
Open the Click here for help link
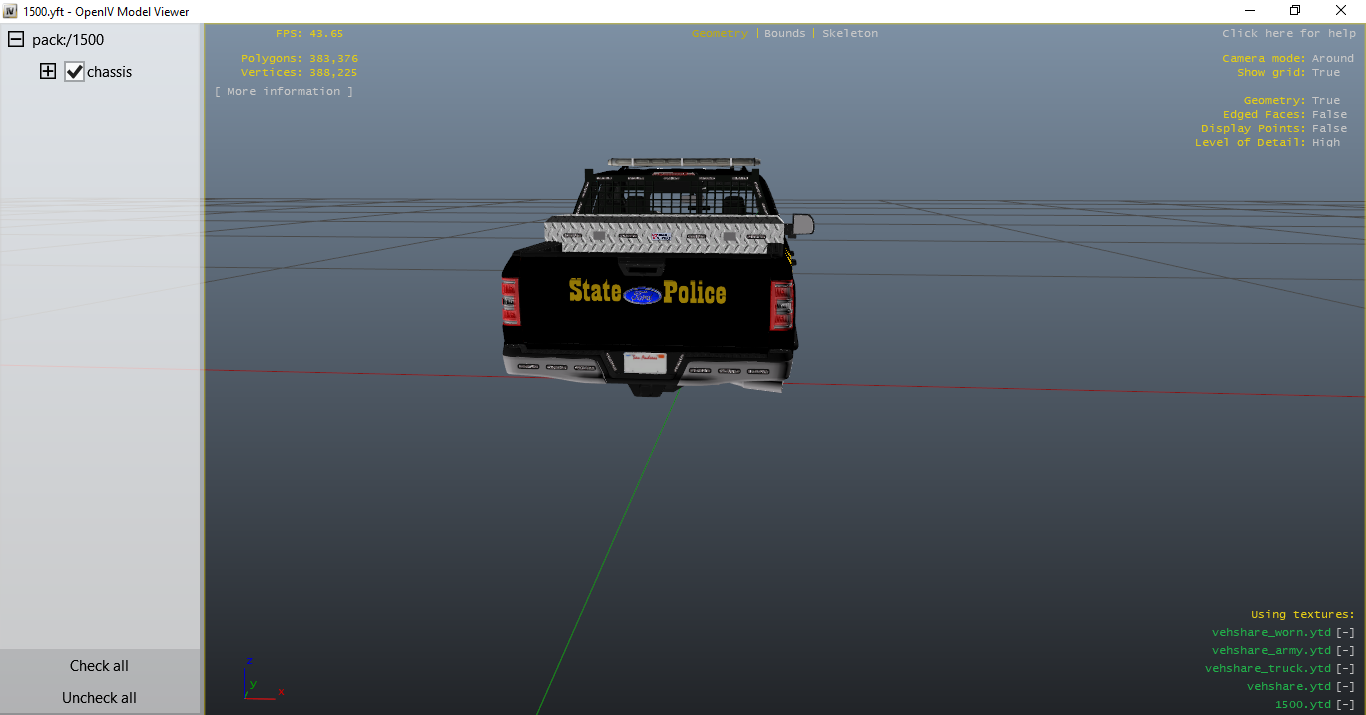(1288, 34)
